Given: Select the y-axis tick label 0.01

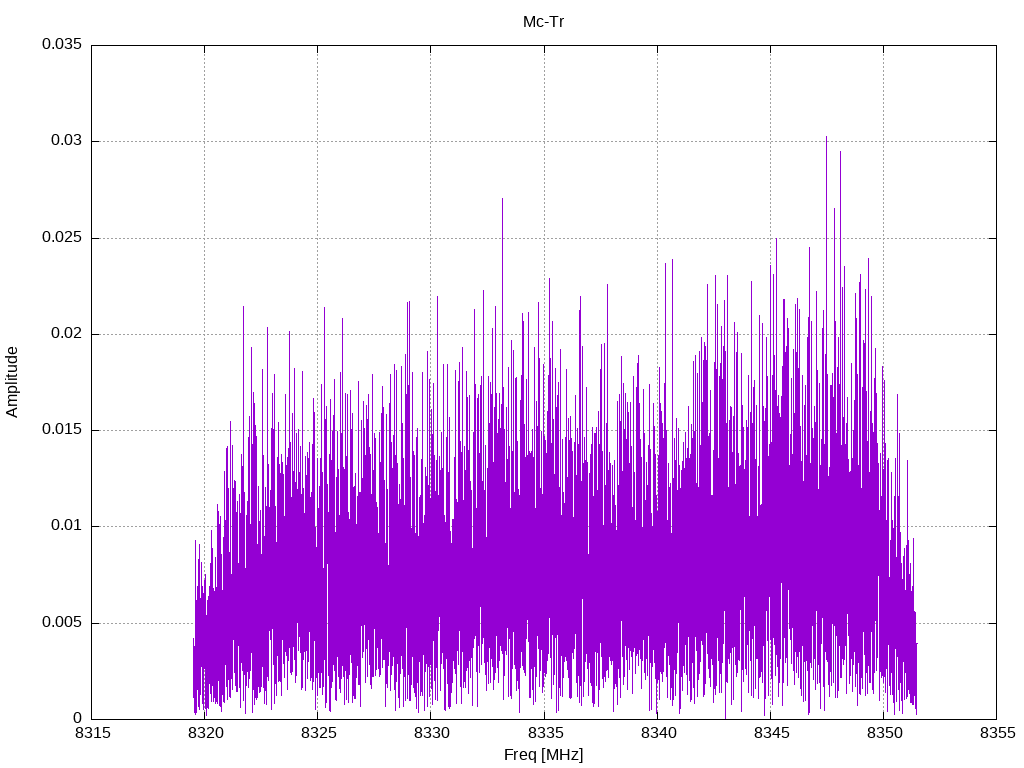Looking at the screenshot, I should point(67,526).
